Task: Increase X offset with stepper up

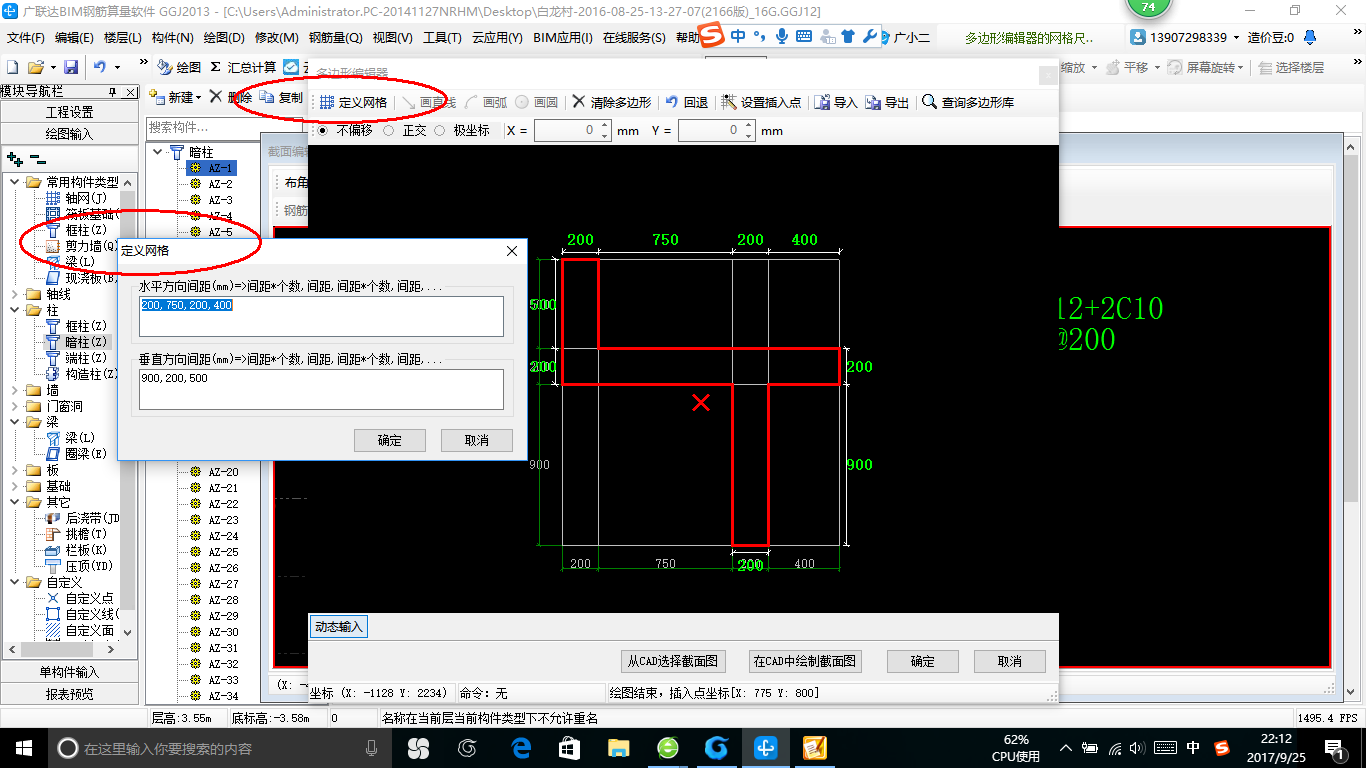Action: tap(604, 126)
